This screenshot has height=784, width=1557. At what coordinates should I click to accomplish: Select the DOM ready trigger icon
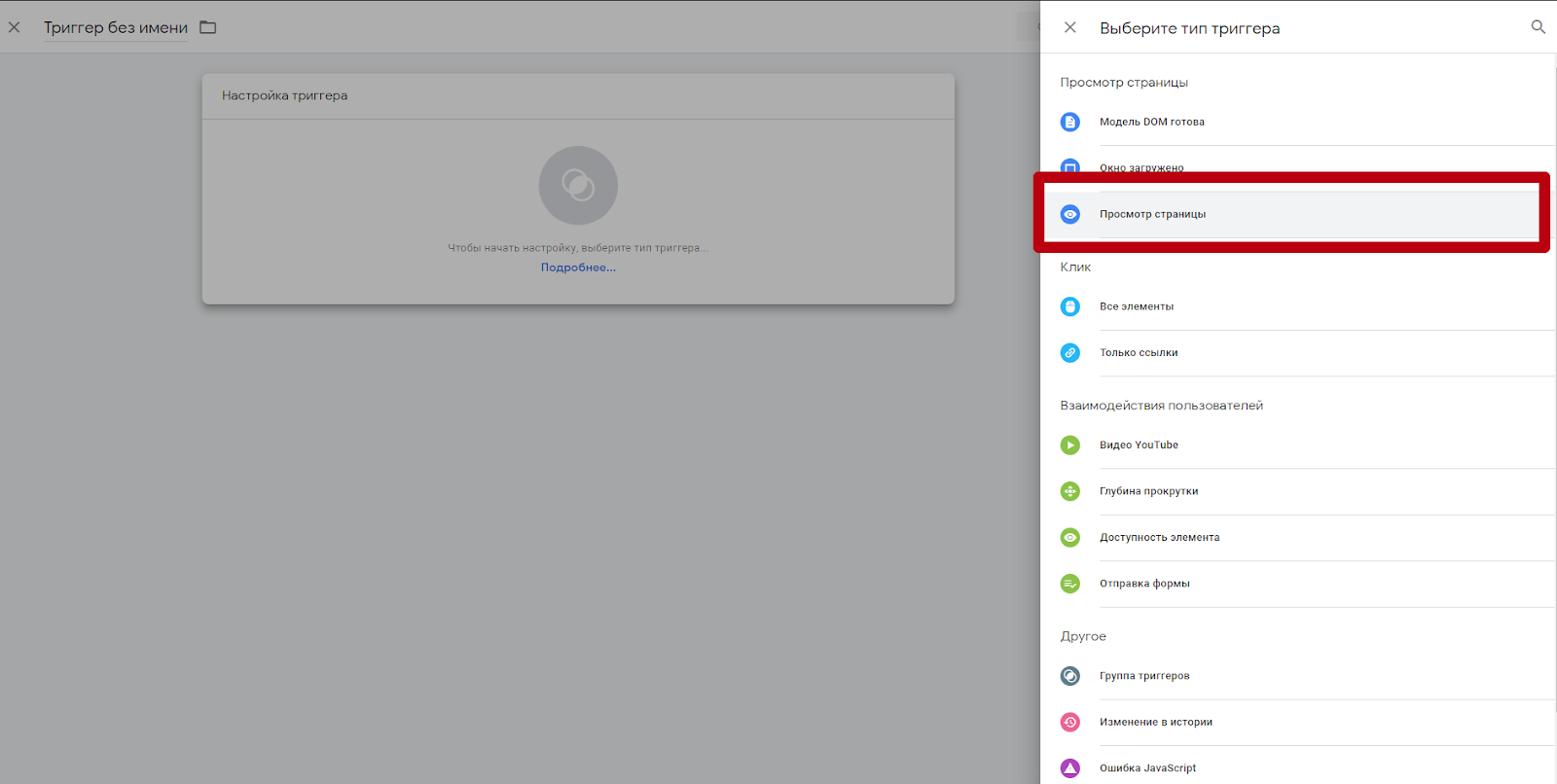(x=1069, y=122)
